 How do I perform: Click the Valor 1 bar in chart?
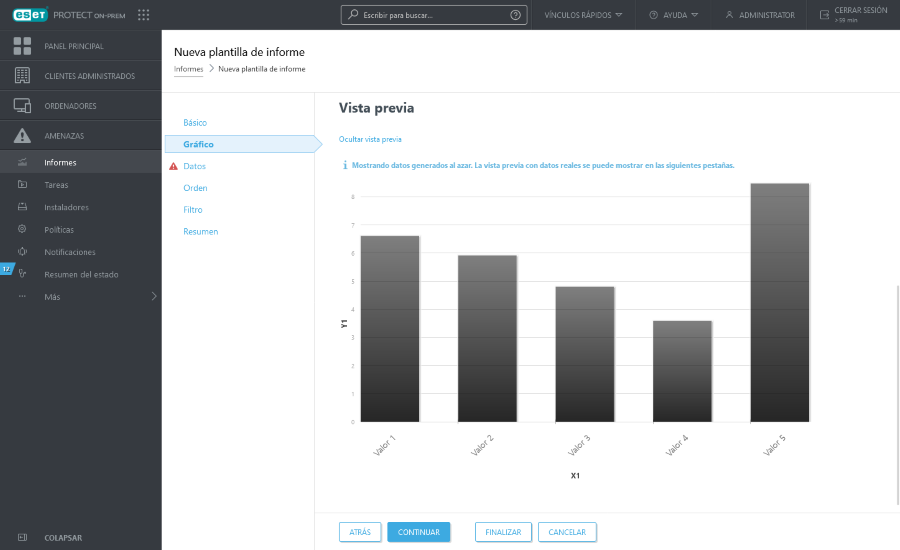(390, 329)
